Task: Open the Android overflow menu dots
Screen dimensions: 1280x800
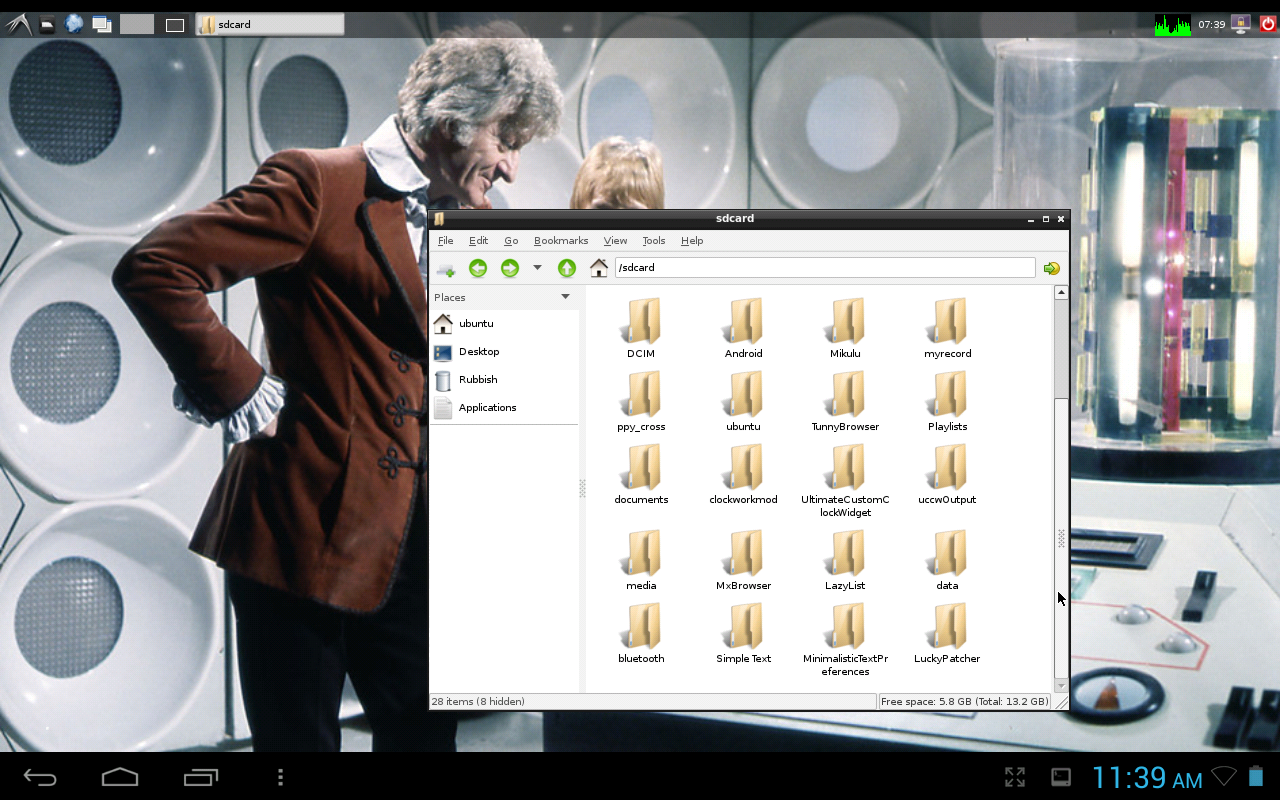Action: point(280,777)
